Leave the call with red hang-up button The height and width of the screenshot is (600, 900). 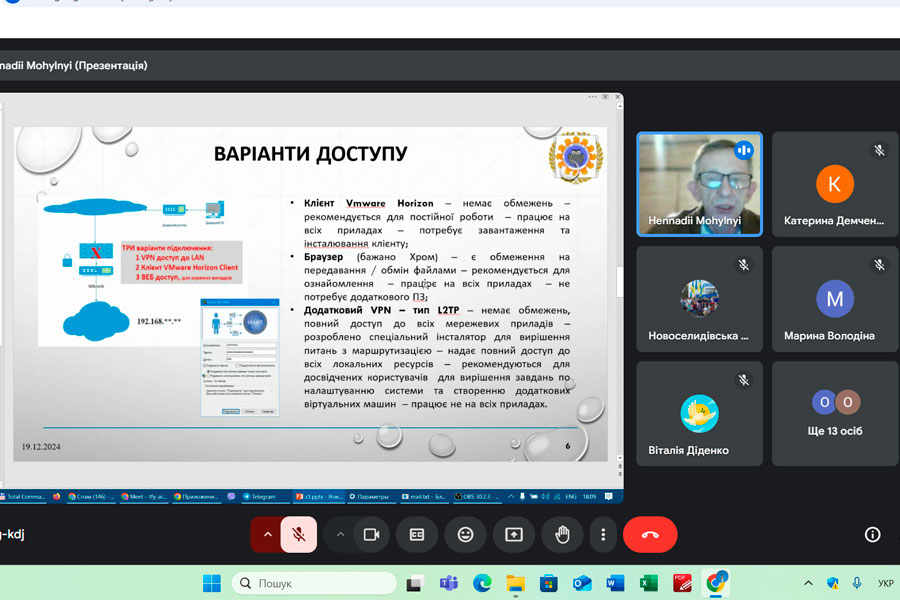pos(650,535)
